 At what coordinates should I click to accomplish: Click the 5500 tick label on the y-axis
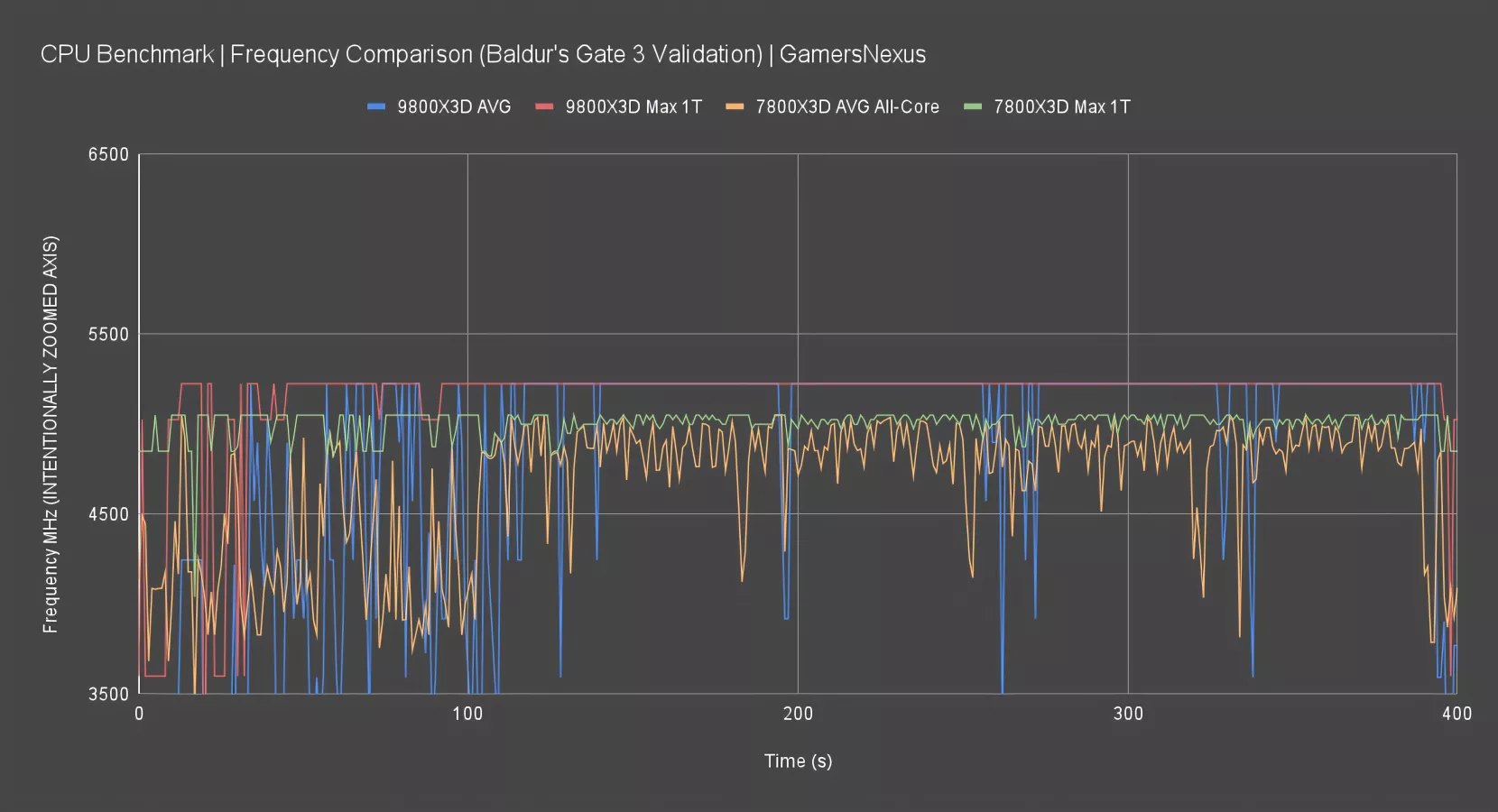108,334
